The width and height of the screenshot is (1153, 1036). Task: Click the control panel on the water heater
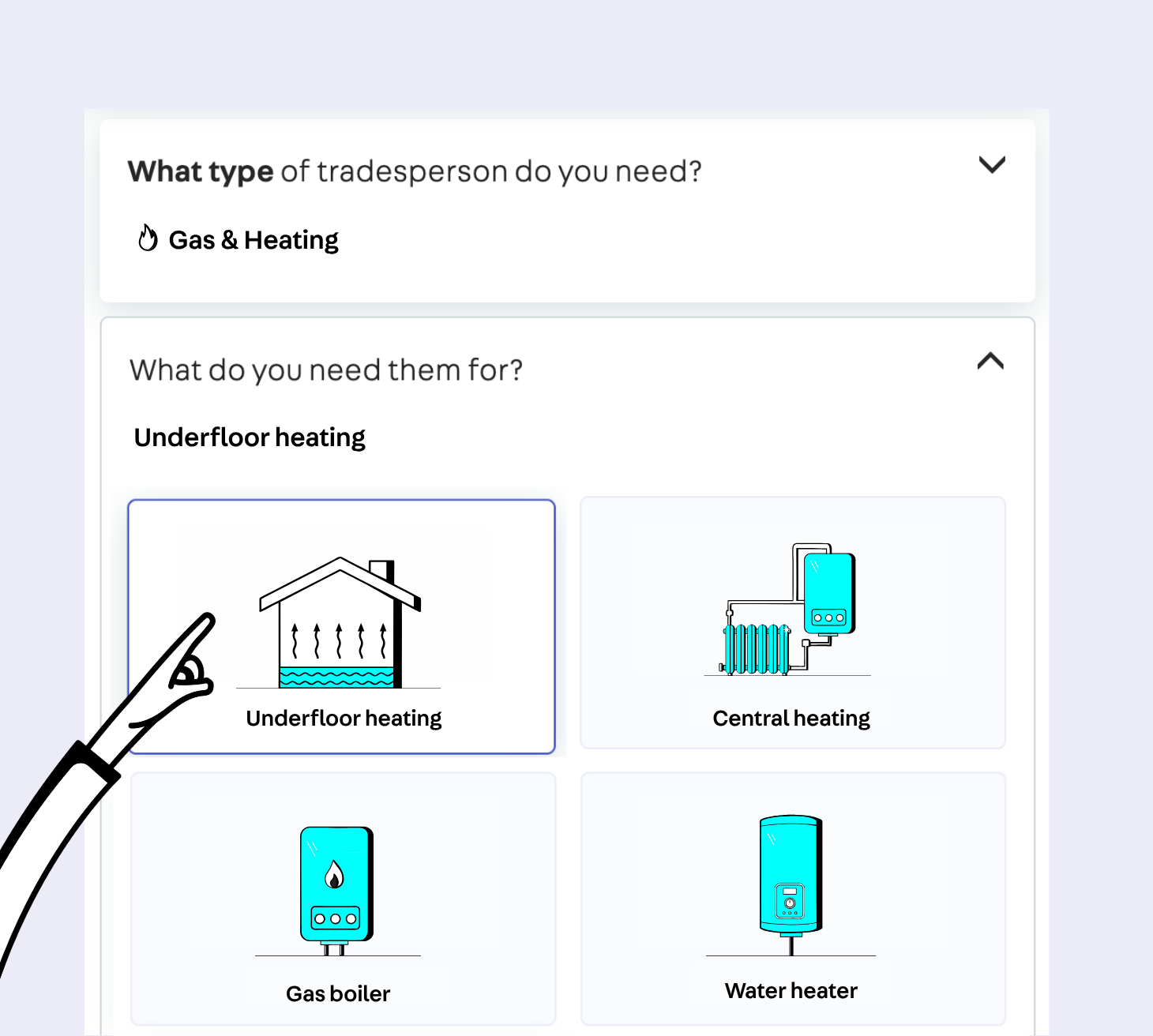coord(790,901)
